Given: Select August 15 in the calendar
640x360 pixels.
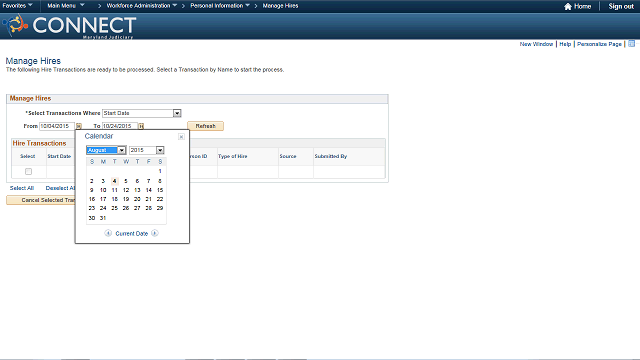Looking at the screenshot, I should tap(160, 190).
